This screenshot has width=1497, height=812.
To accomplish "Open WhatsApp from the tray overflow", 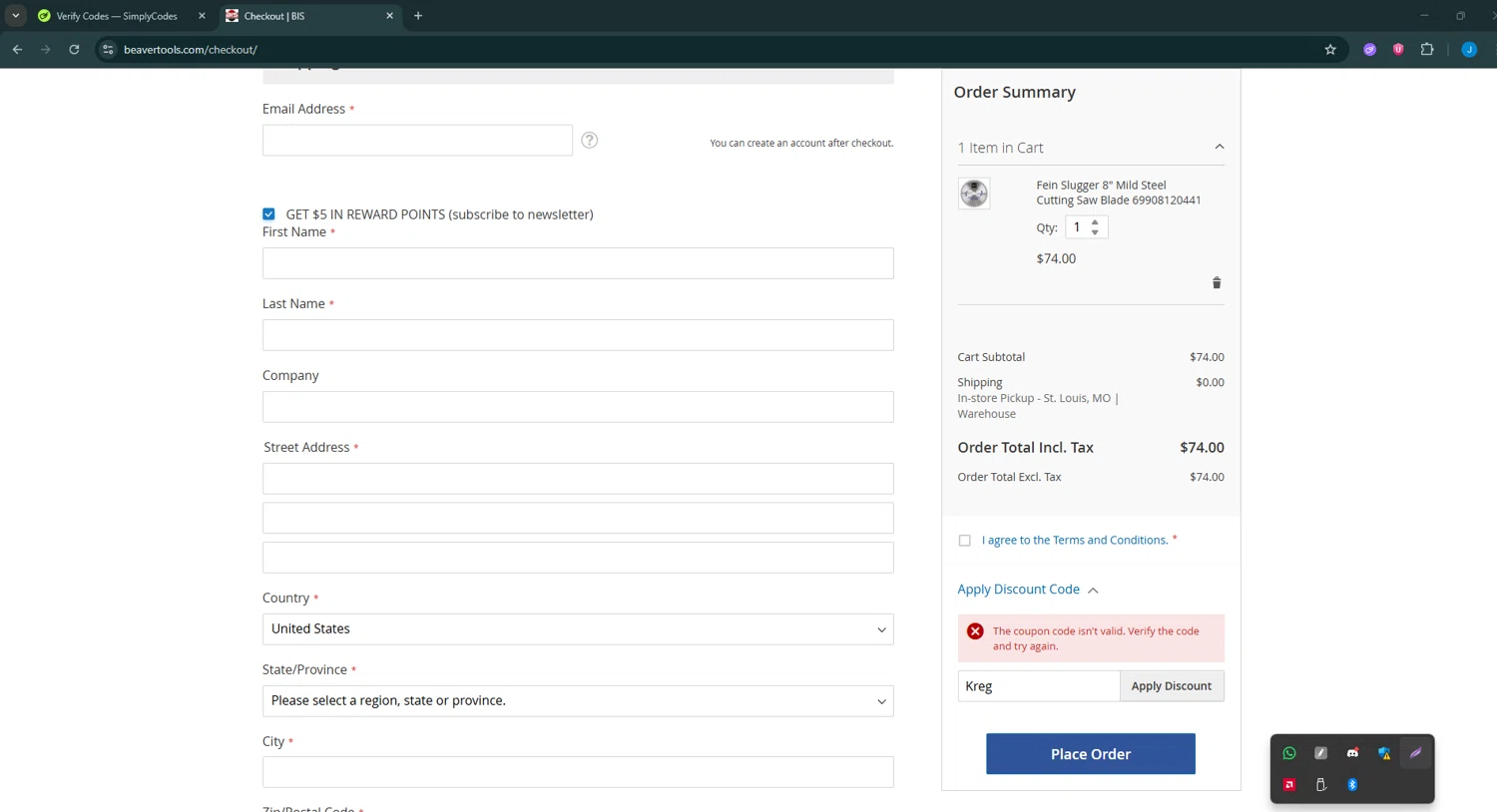I will (x=1289, y=753).
